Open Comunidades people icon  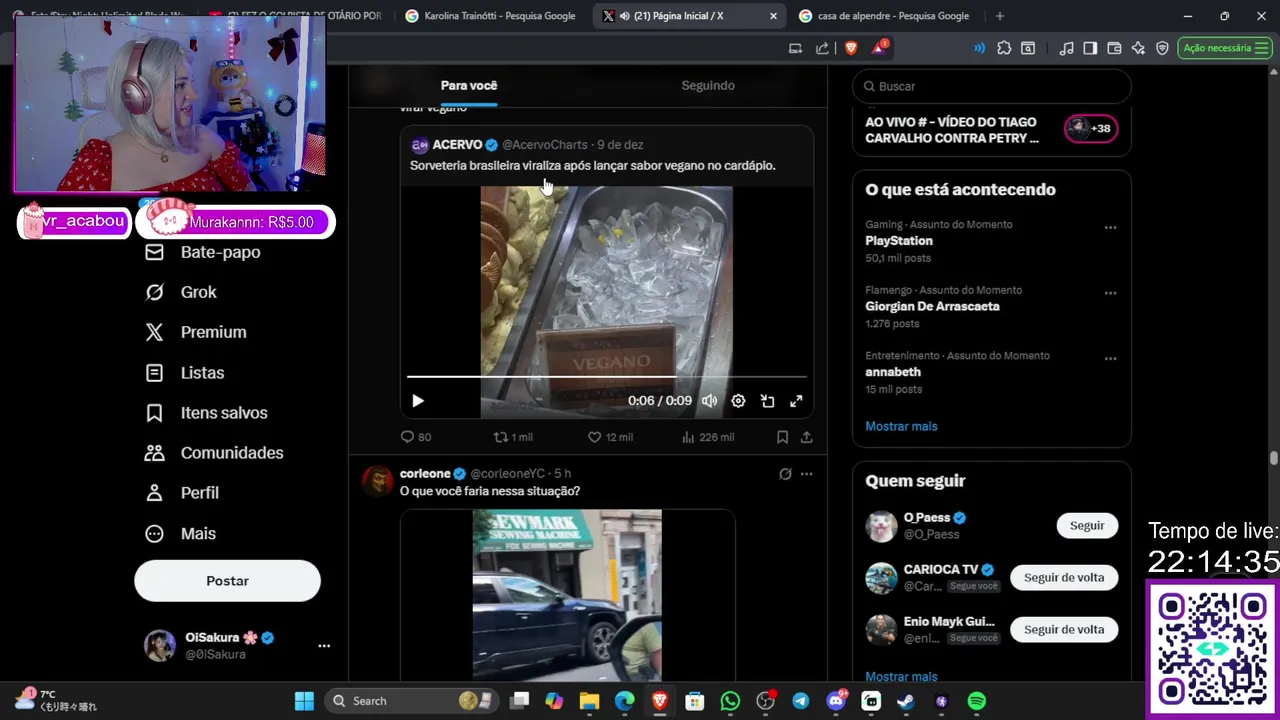(154, 453)
